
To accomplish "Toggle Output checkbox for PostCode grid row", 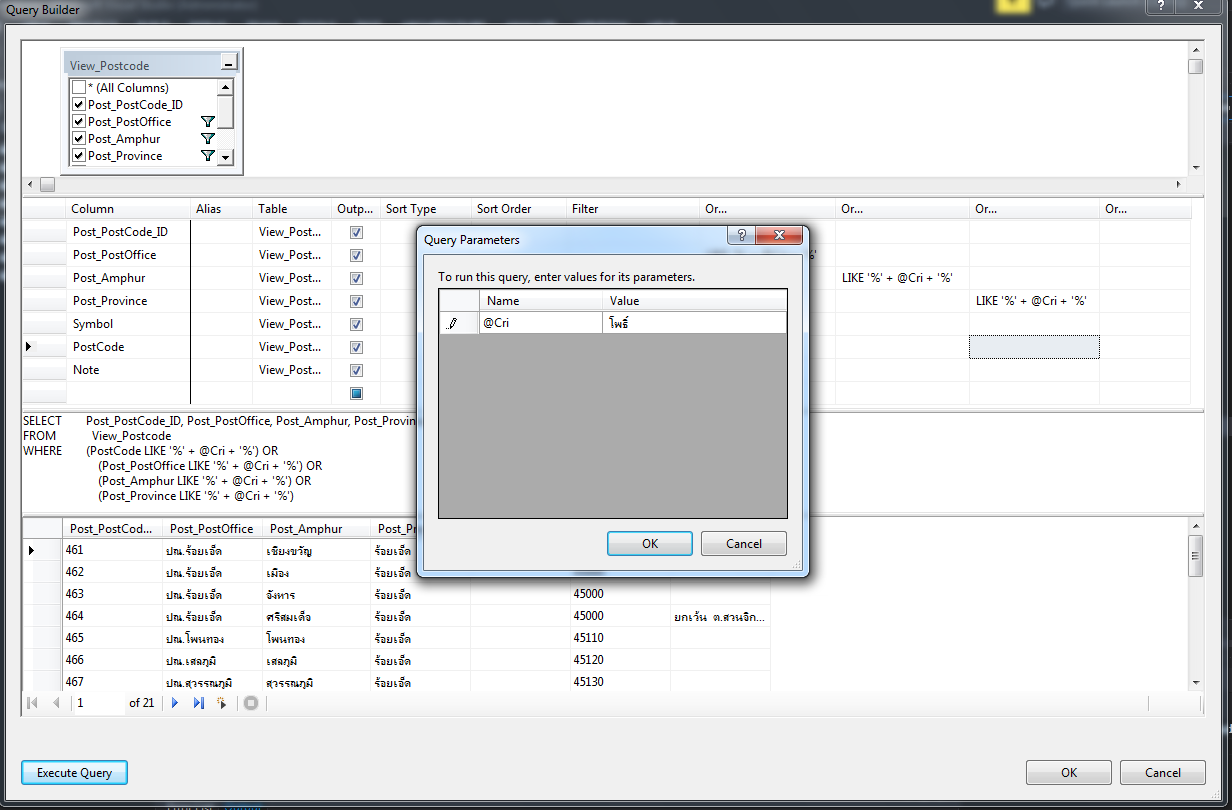I will pos(356,347).
